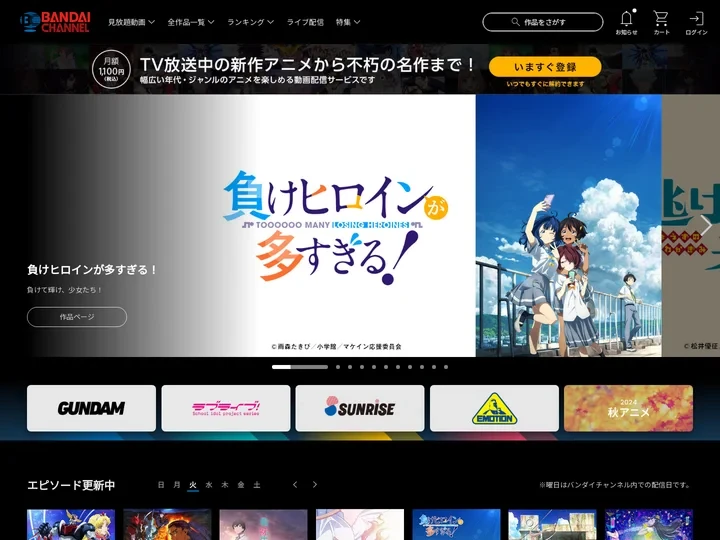
Task: Click the previous episodes arrow
Action: pyautogui.click(x=295, y=484)
